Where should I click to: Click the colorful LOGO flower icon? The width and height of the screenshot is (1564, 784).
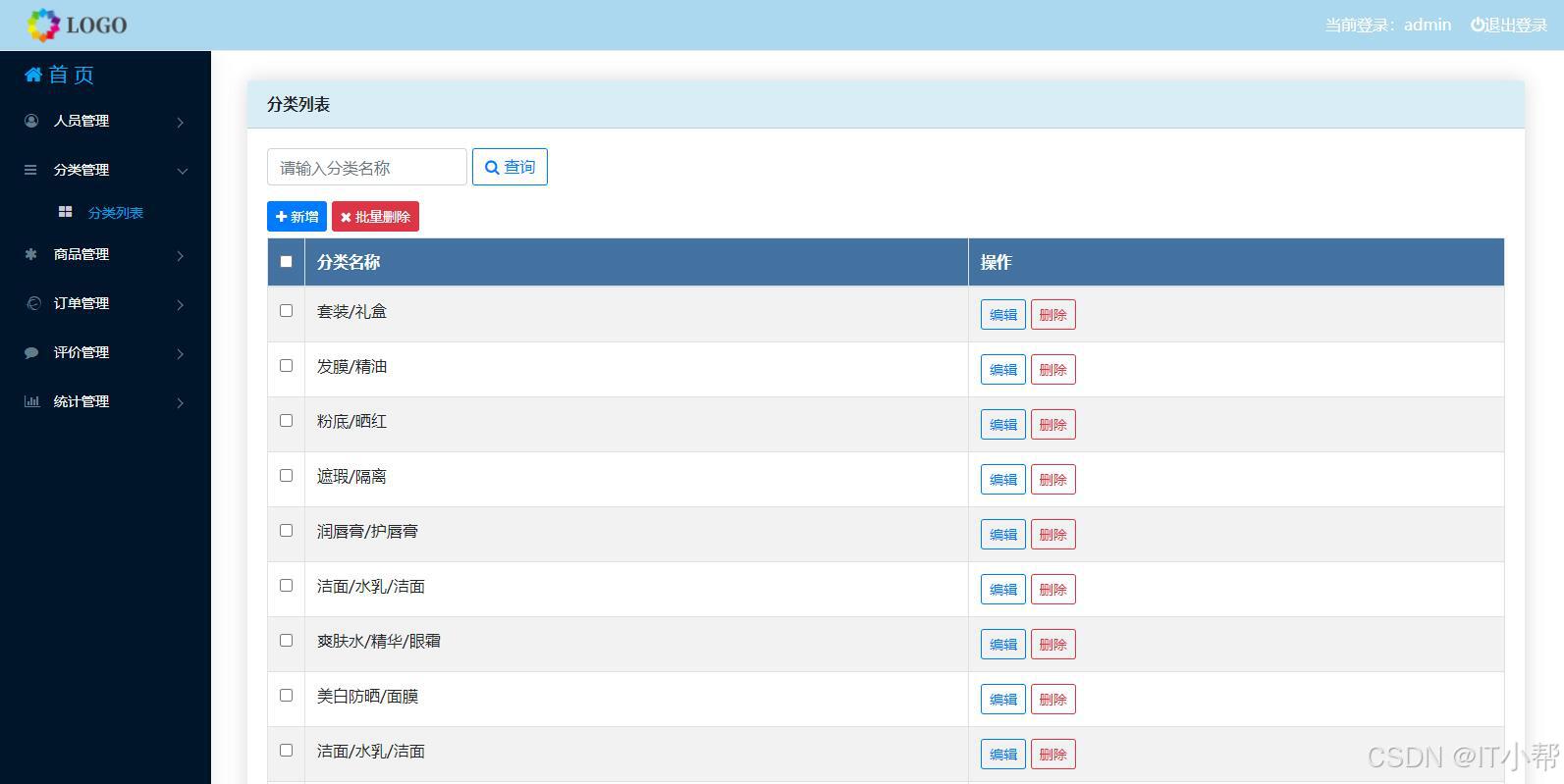click(x=44, y=26)
